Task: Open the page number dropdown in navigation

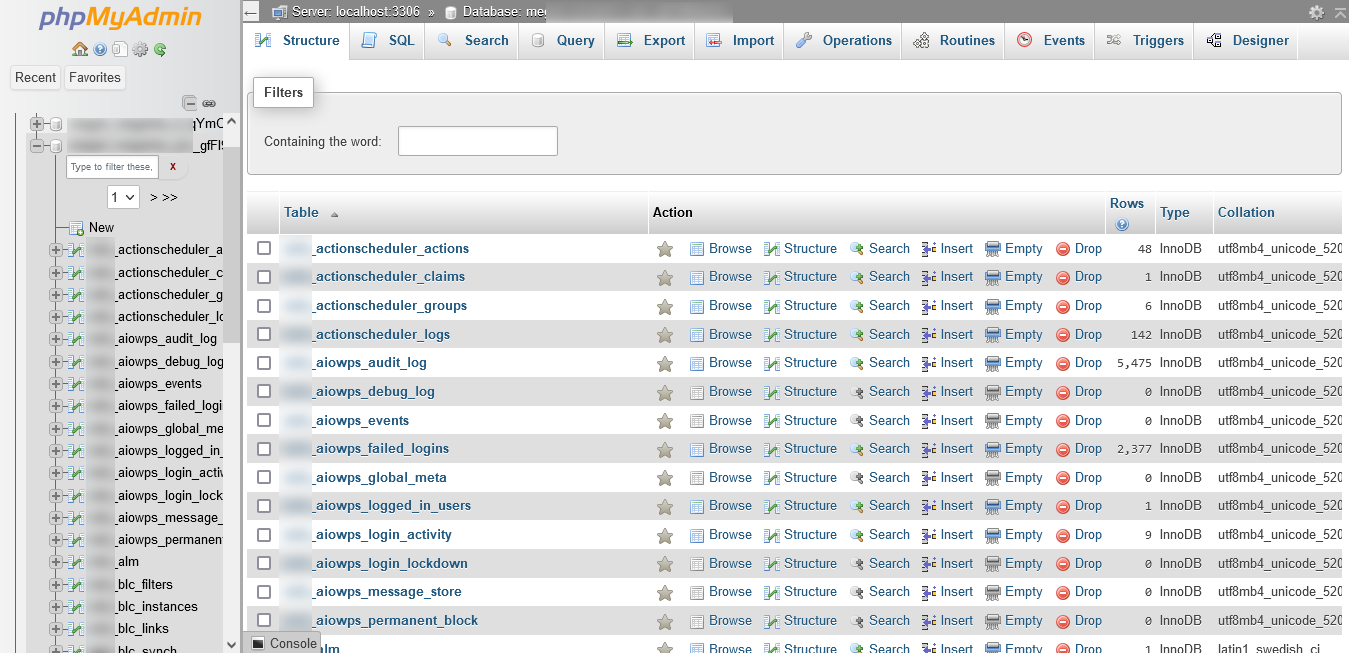Action: (x=123, y=197)
